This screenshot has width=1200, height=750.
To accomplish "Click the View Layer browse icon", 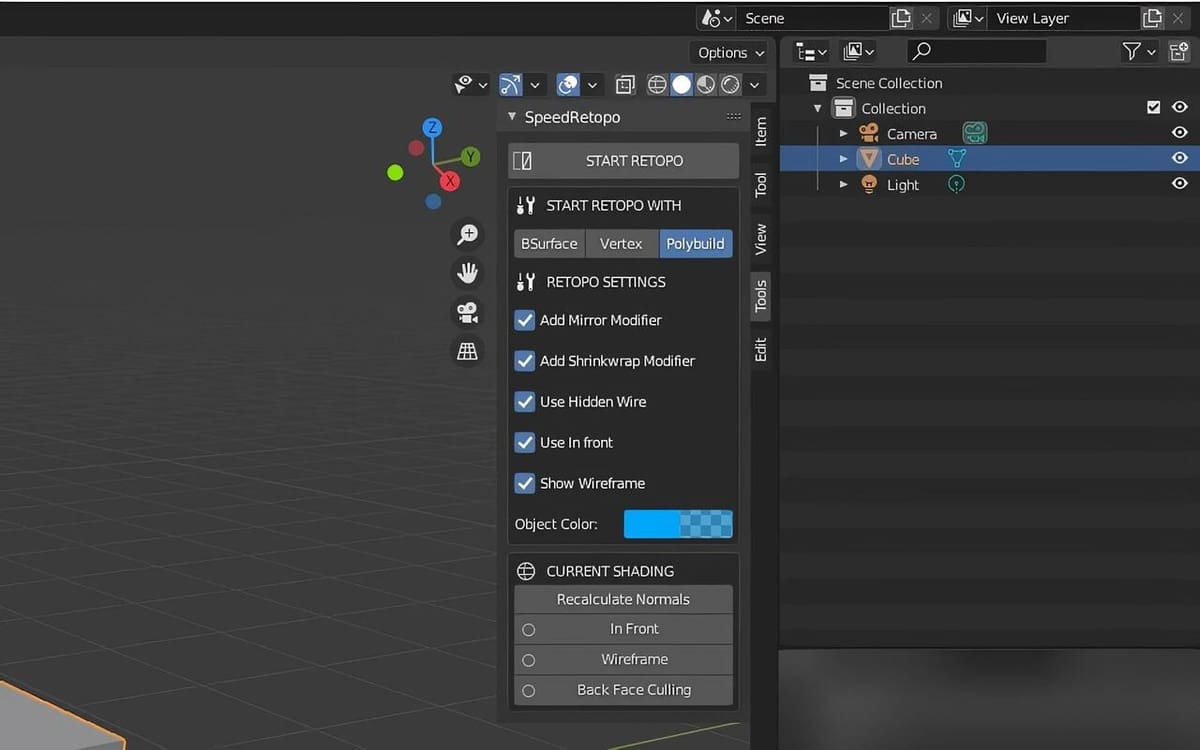I will pyautogui.click(x=967, y=18).
